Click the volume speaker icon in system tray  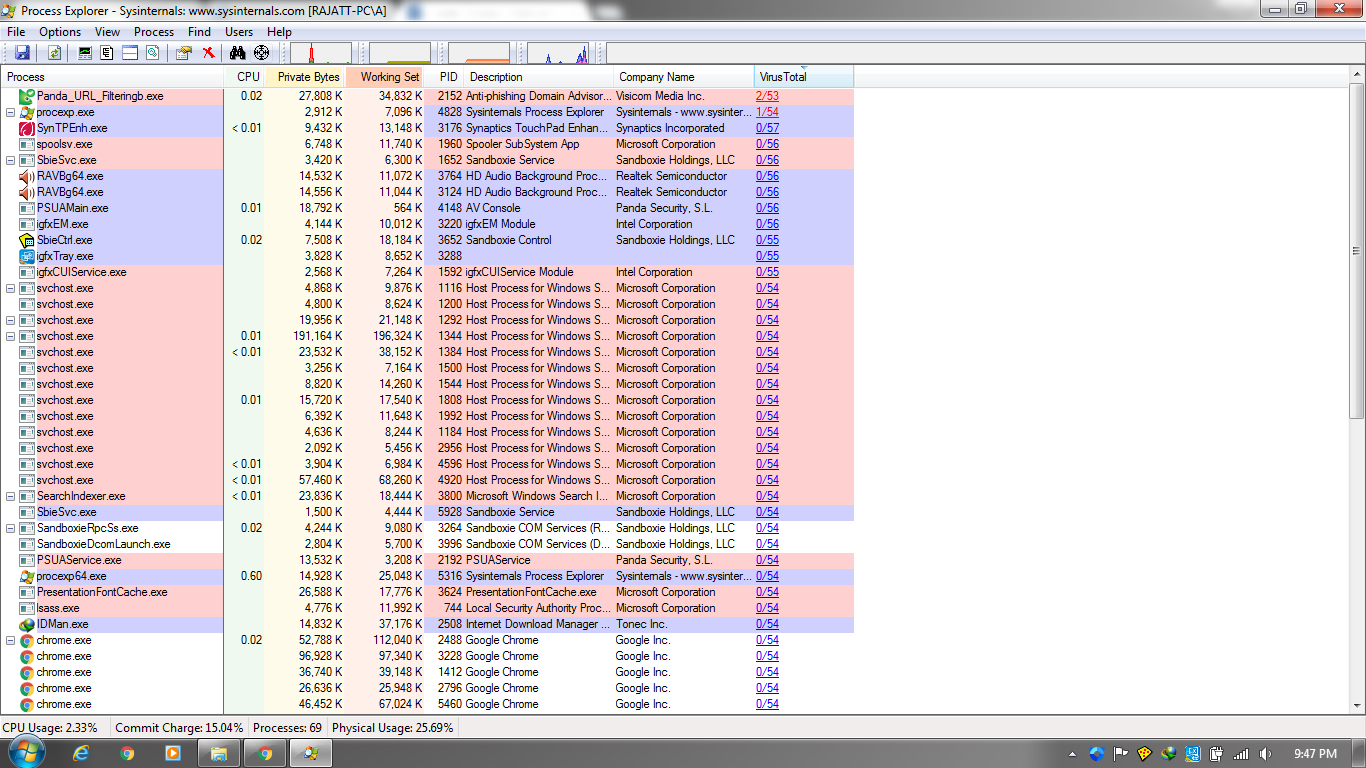pos(1265,754)
